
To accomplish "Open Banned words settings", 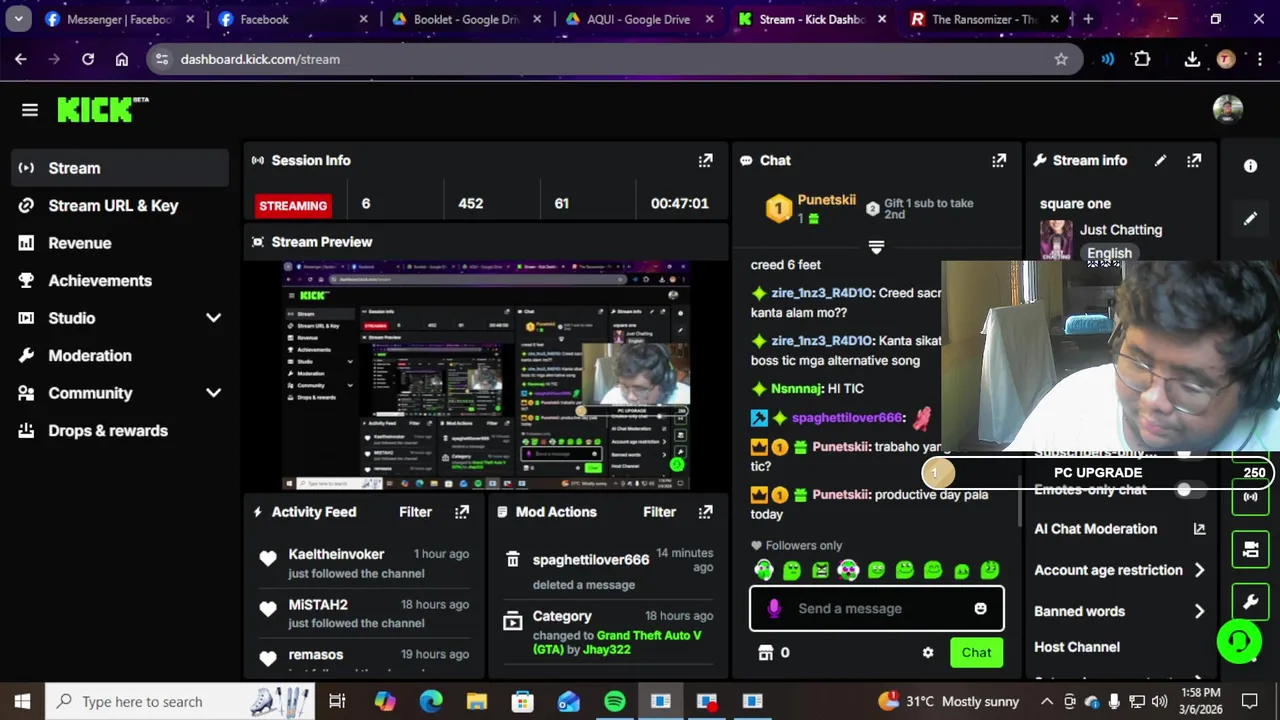I will (1120, 611).
